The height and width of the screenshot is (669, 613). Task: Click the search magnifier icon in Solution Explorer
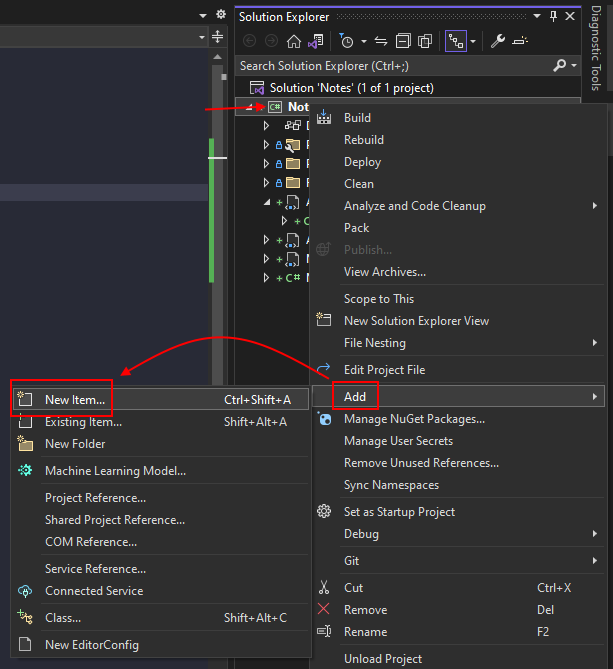click(x=559, y=66)
